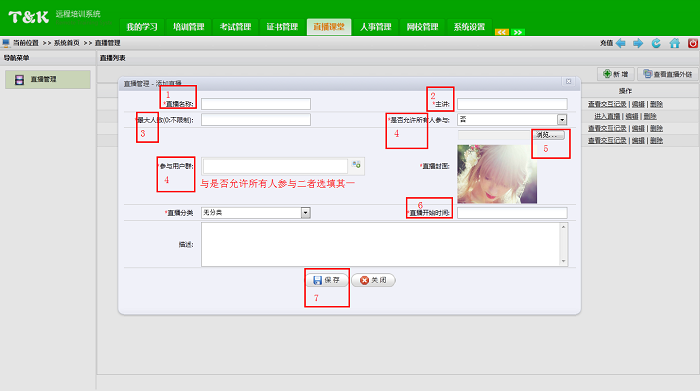
Task: Click the 直播列表 panel title
Action: click(112, 58)
